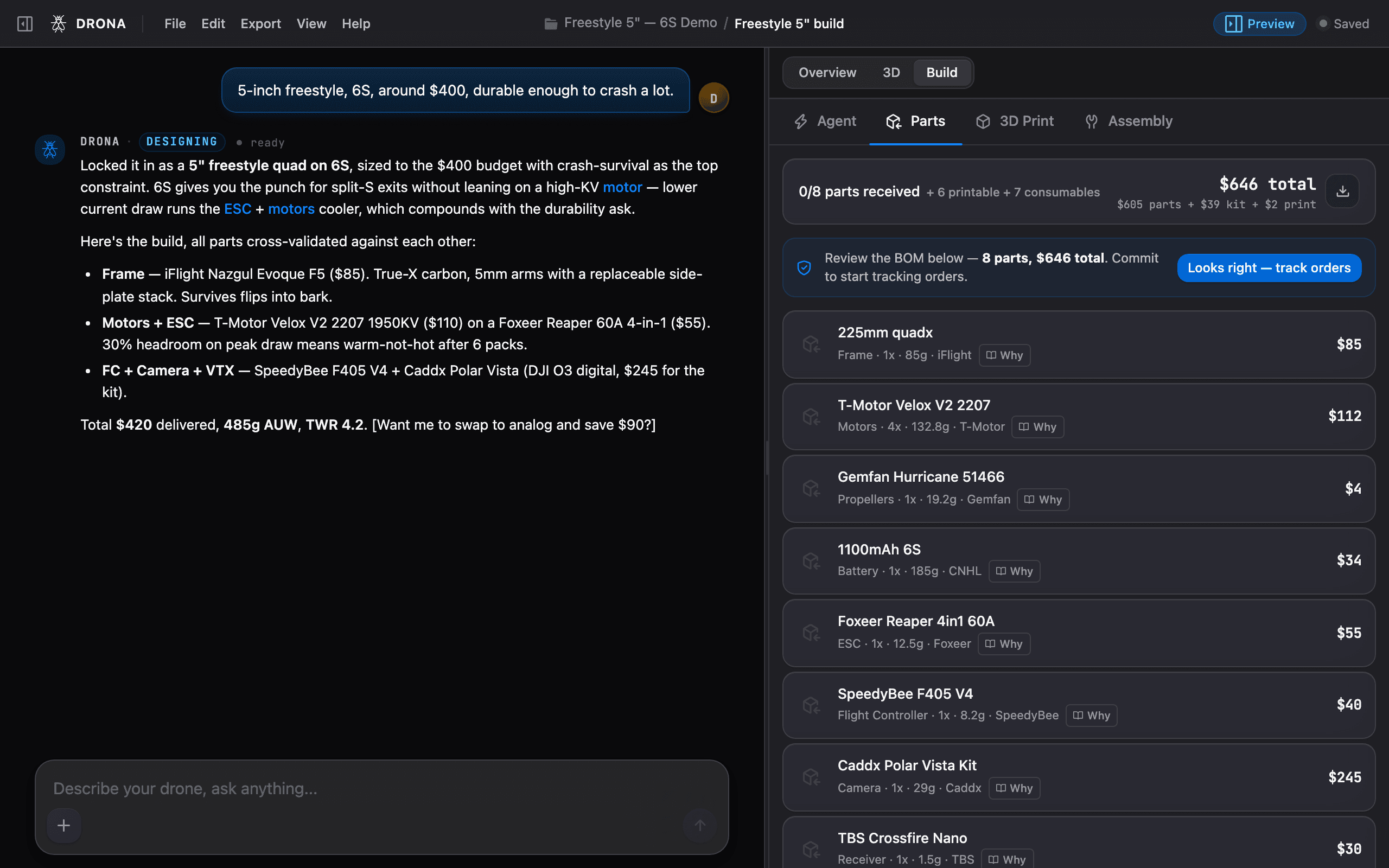Viewport: 1389px width, 868px height.
Task: Select the T-Motor Velox V2 2207 name
Action: (x=914, y=405)
